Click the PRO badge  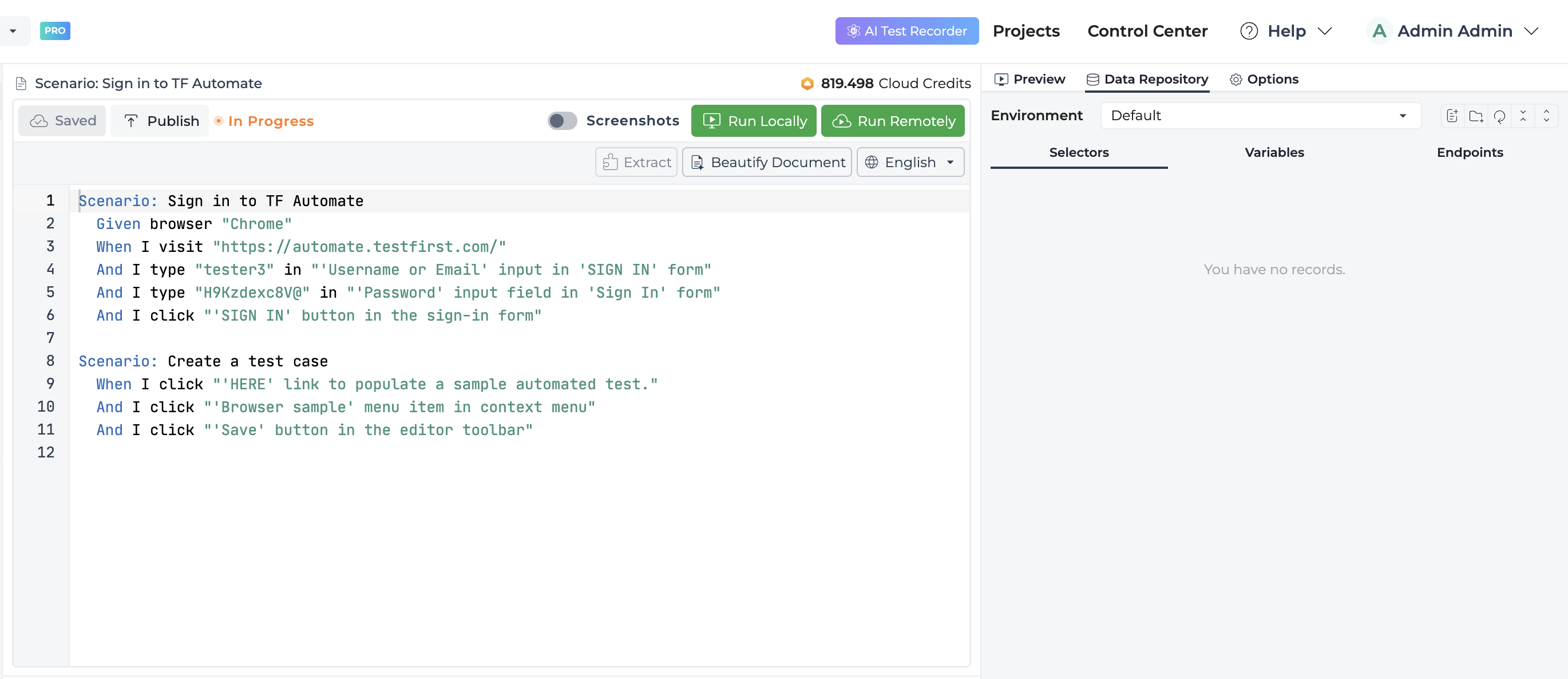click(x=55, y=30)
